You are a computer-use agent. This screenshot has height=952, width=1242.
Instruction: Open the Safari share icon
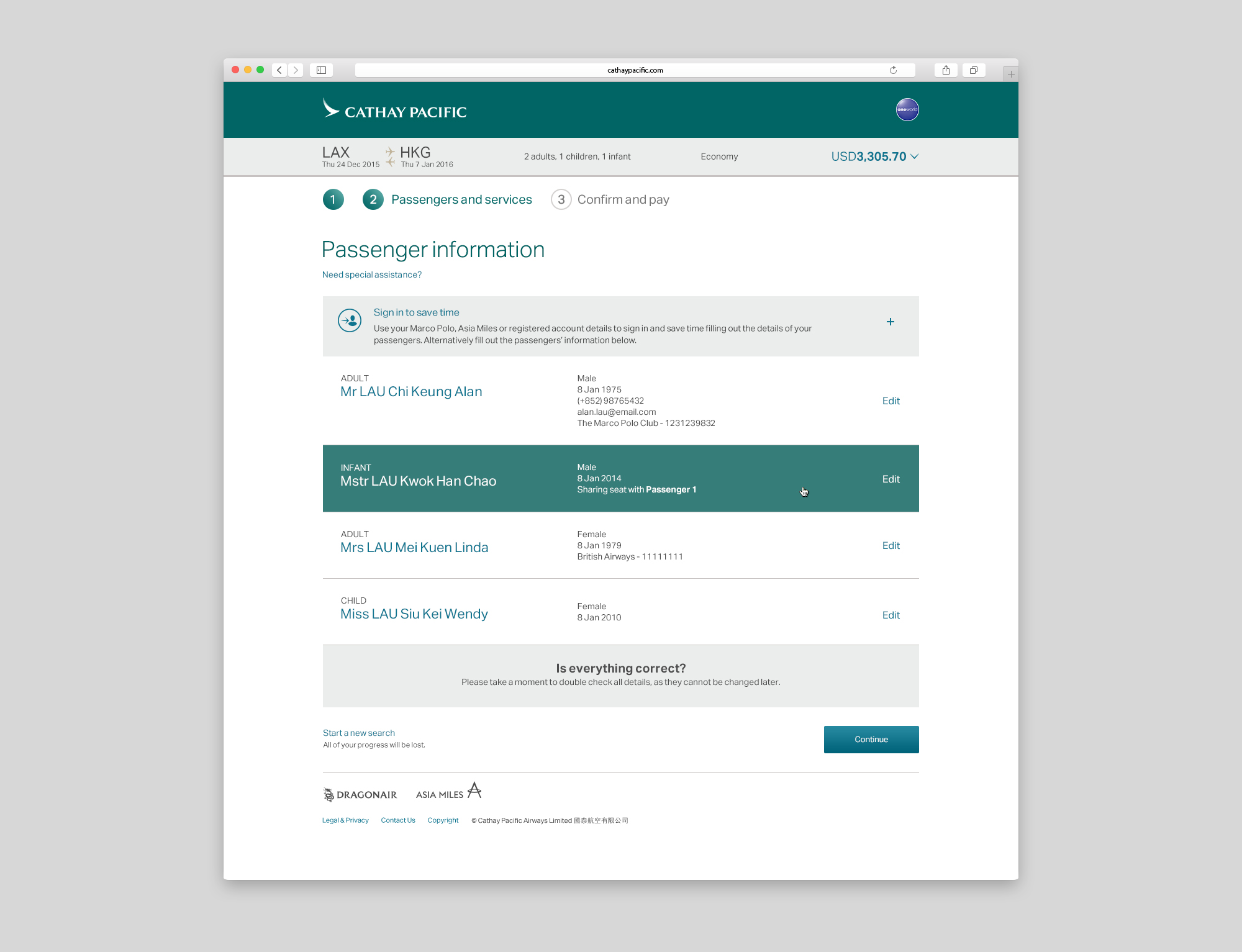click(x=946, y=70)
